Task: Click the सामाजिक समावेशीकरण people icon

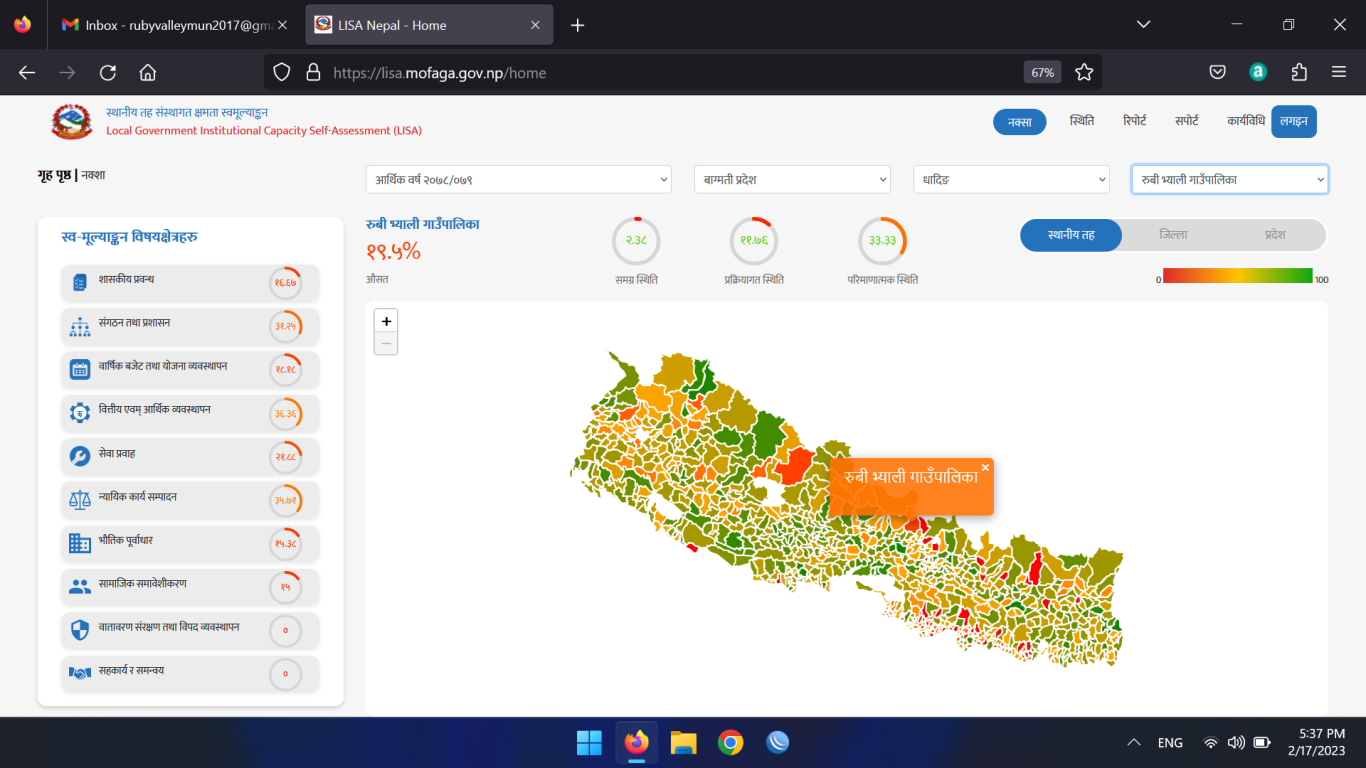Action: [80, 587]
